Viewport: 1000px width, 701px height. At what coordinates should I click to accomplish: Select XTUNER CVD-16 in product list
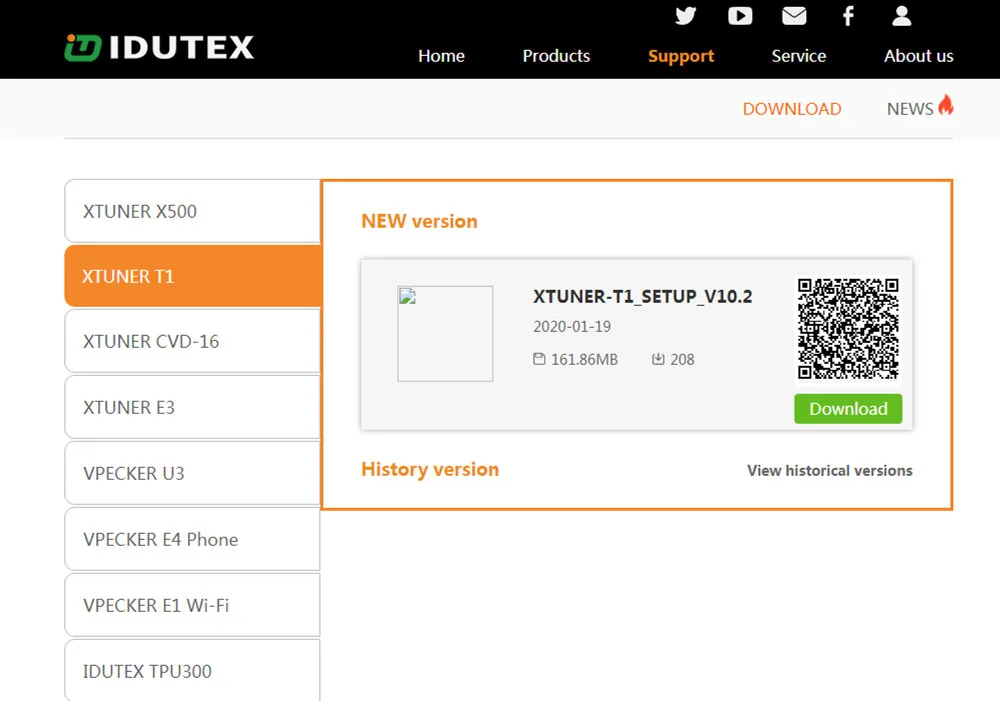tap(193, 341)
